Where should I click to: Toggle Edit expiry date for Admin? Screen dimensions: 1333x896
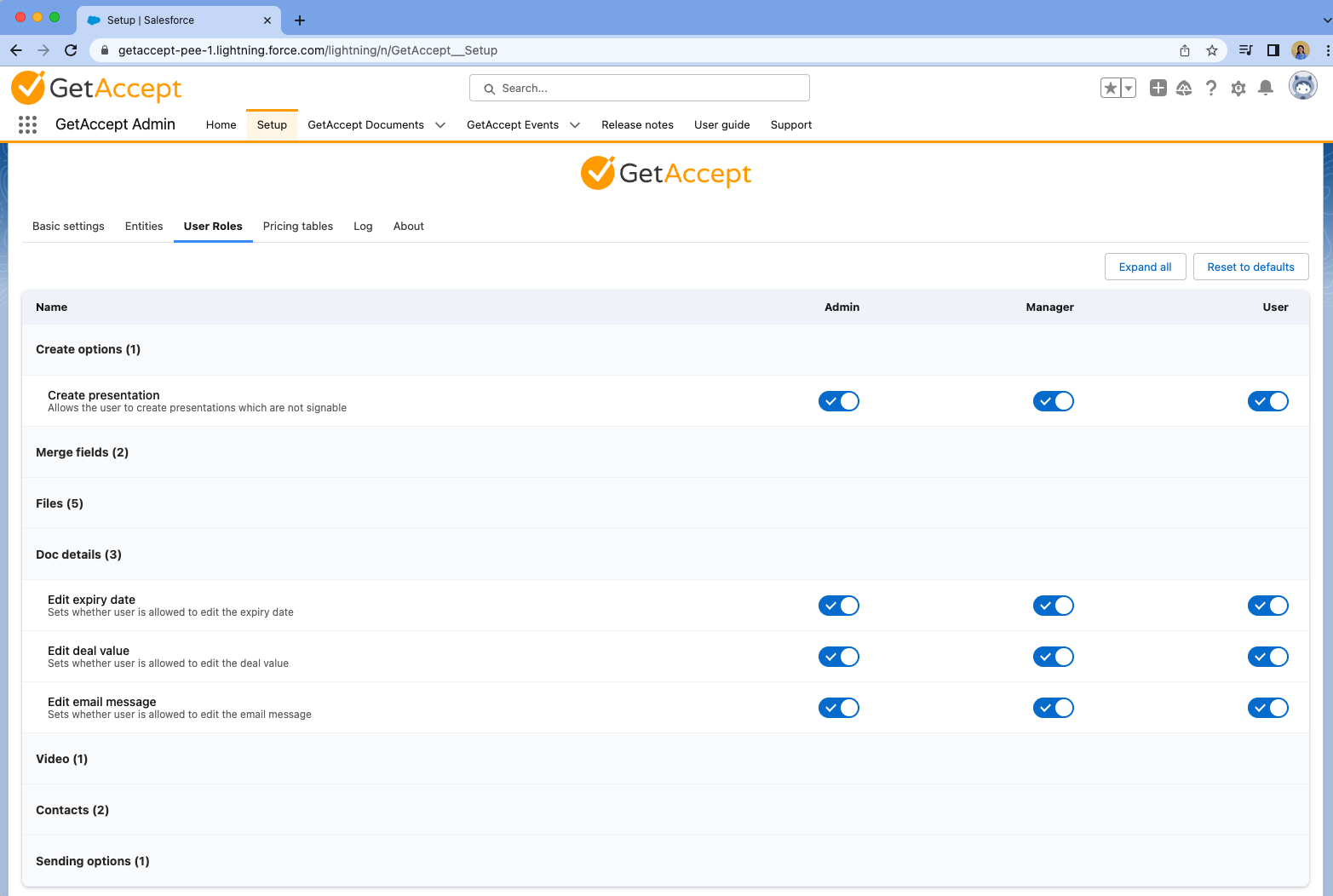pos(839,606)
